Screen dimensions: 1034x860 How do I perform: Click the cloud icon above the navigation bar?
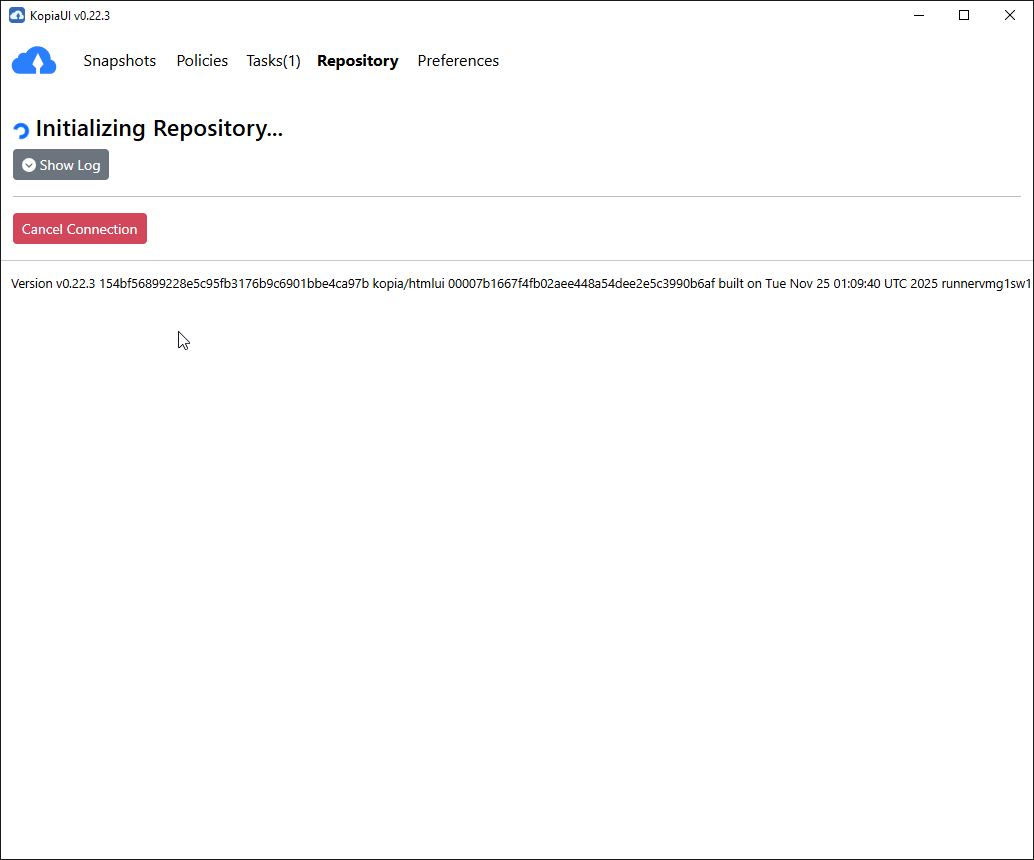pyautogui.click(x=34, y=60)
